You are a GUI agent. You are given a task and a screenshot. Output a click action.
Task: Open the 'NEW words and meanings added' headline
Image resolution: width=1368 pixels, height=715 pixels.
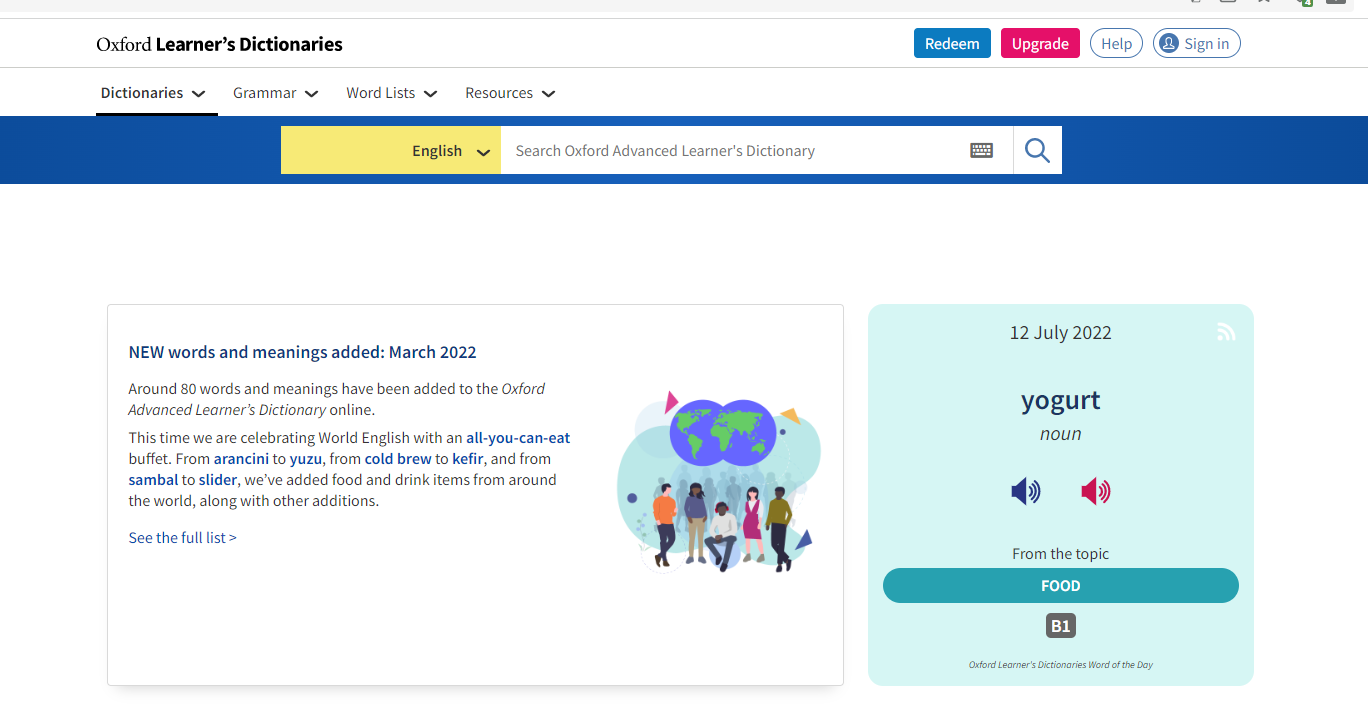click(302, 352)
